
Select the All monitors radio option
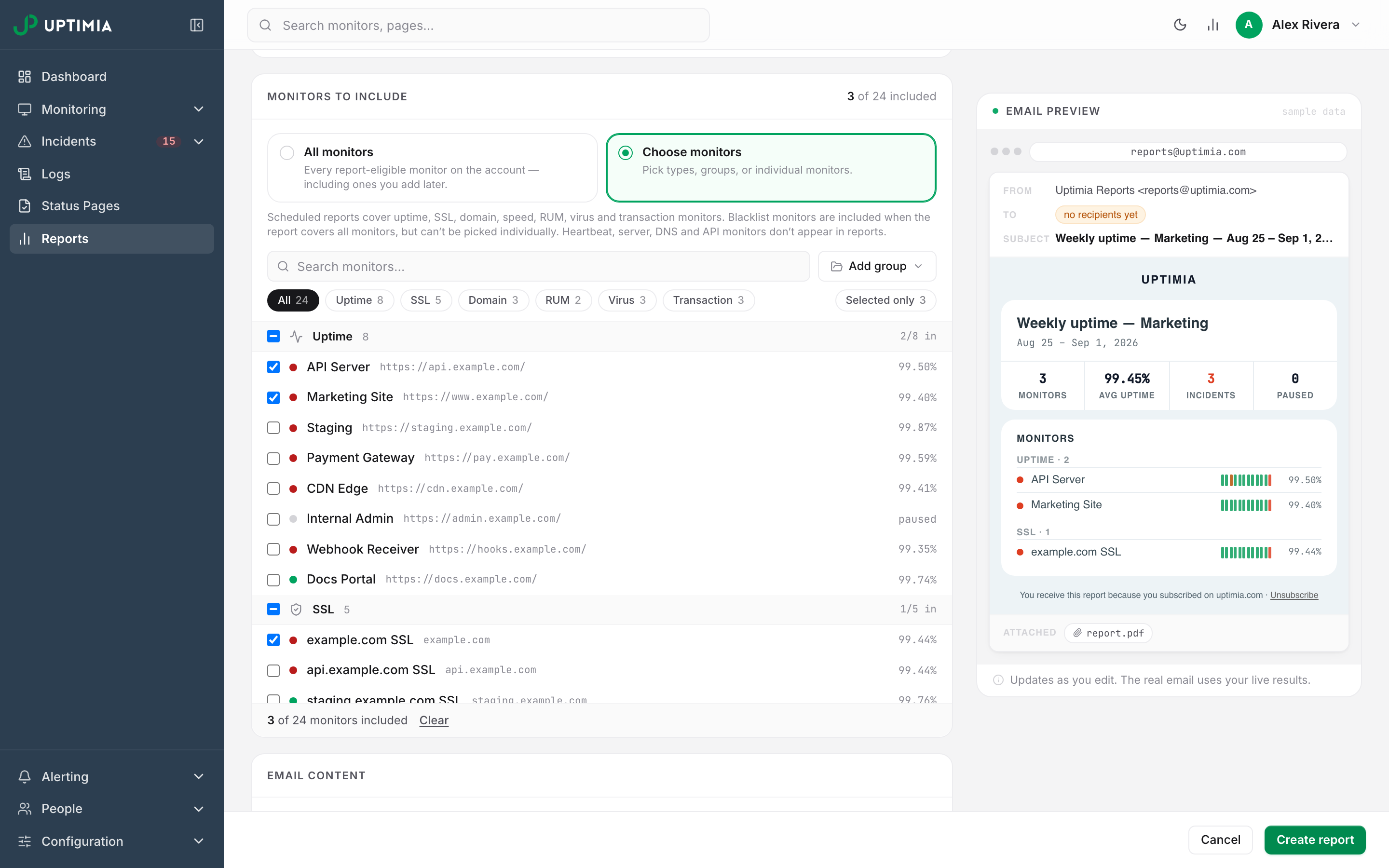coord(286,153)
